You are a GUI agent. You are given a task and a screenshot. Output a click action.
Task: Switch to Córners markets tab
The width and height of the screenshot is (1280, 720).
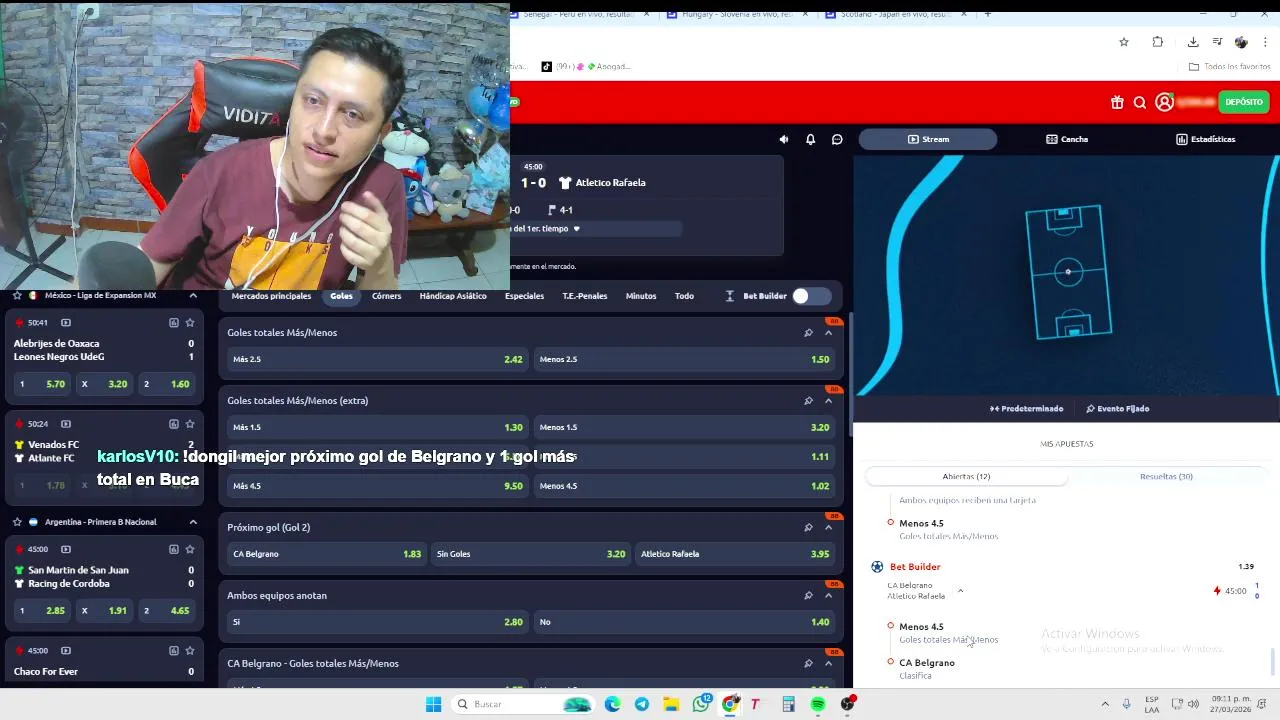386,296
